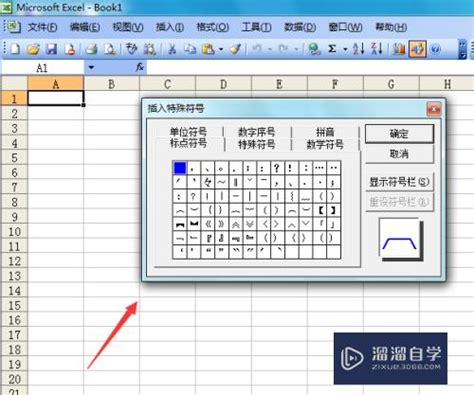Confirm with the 确定 button
This screenshot has height=395, width=474.
(x=399, y=134)
